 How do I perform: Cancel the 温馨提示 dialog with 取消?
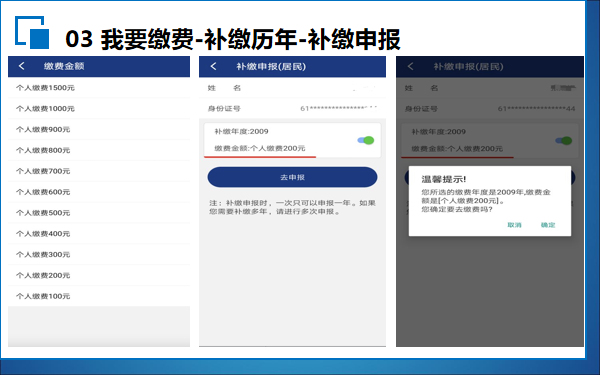[514, 225]
